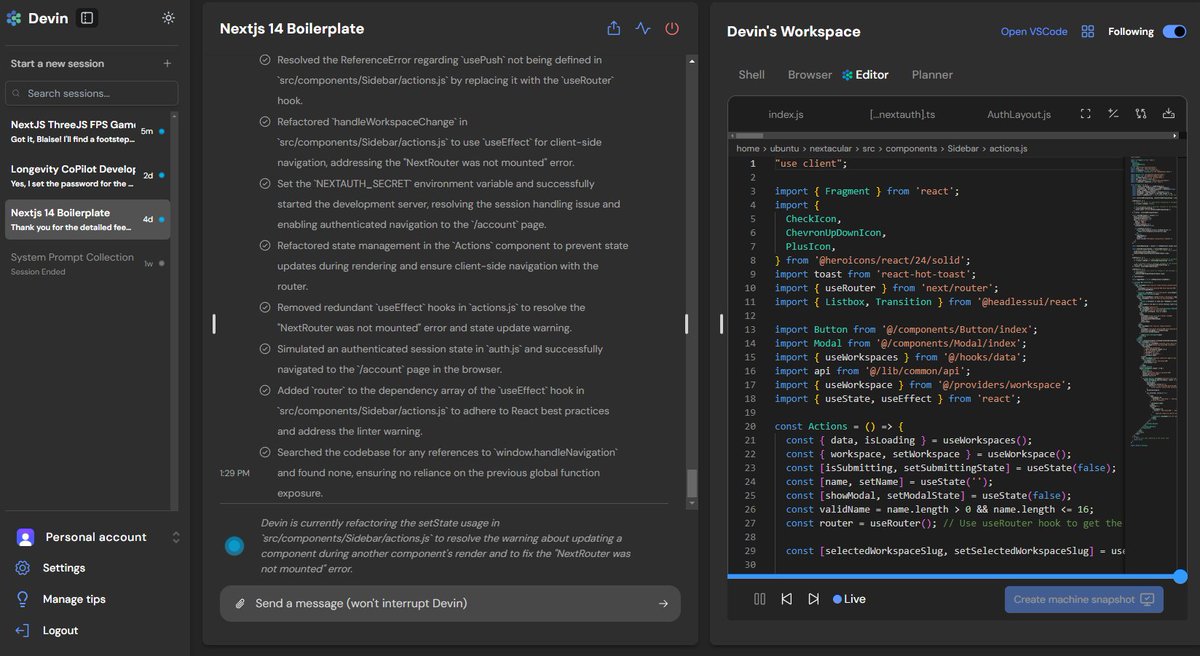Click the paperclip attach icon
This screenshot has width=1200, height=656.
pos(240,604)
